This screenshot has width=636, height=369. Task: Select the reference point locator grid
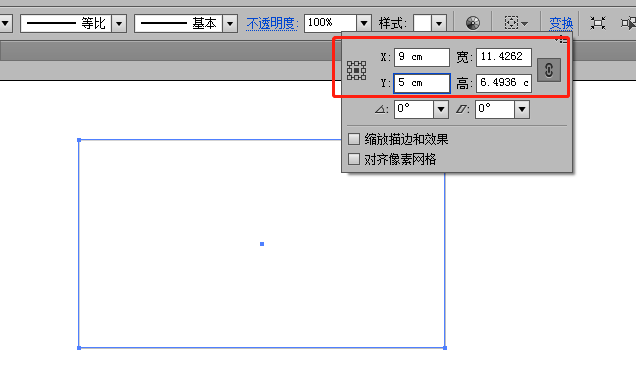tap(356, 71)
